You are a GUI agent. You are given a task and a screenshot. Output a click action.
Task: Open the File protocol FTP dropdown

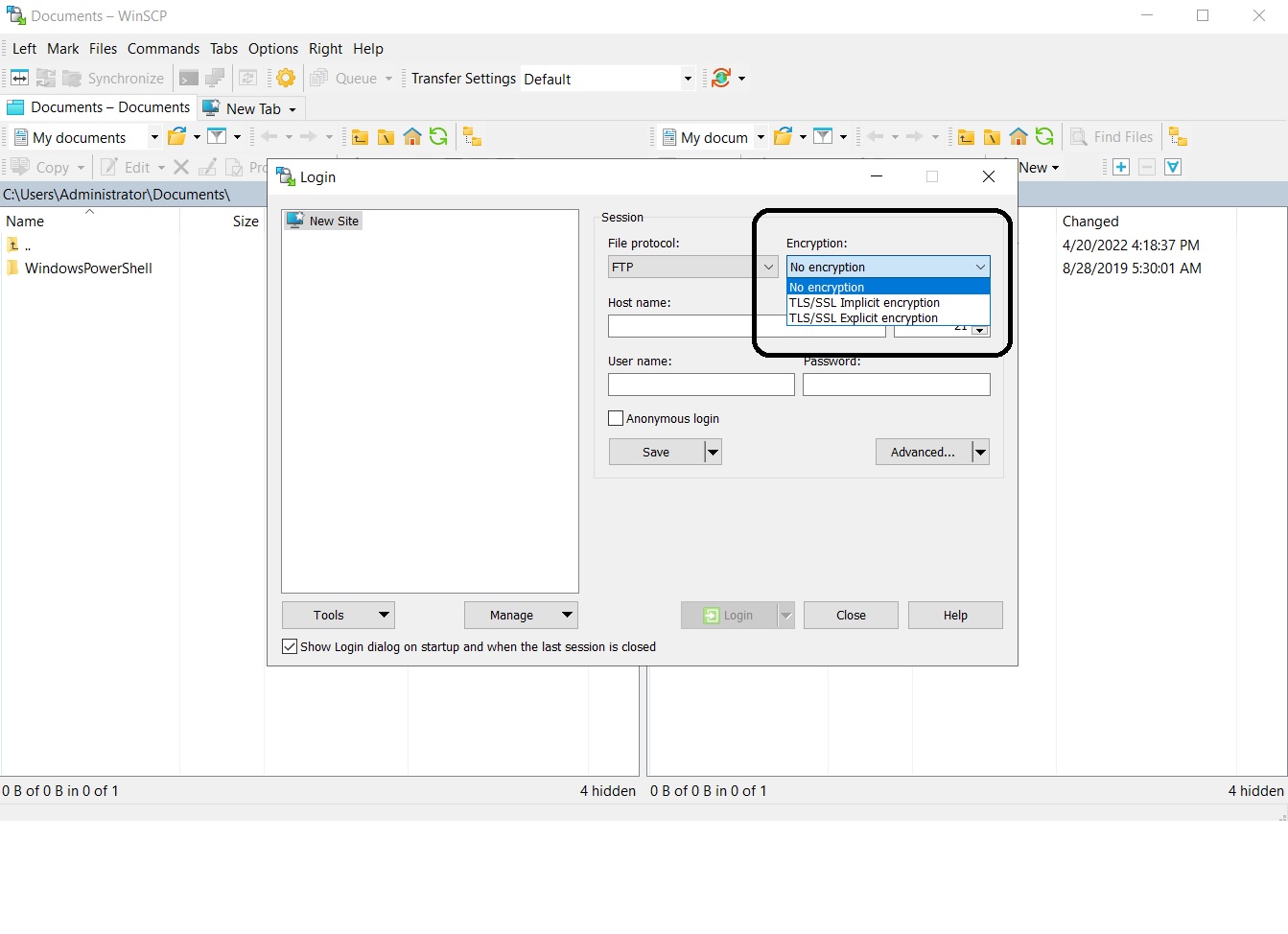(x=692, y=267)
